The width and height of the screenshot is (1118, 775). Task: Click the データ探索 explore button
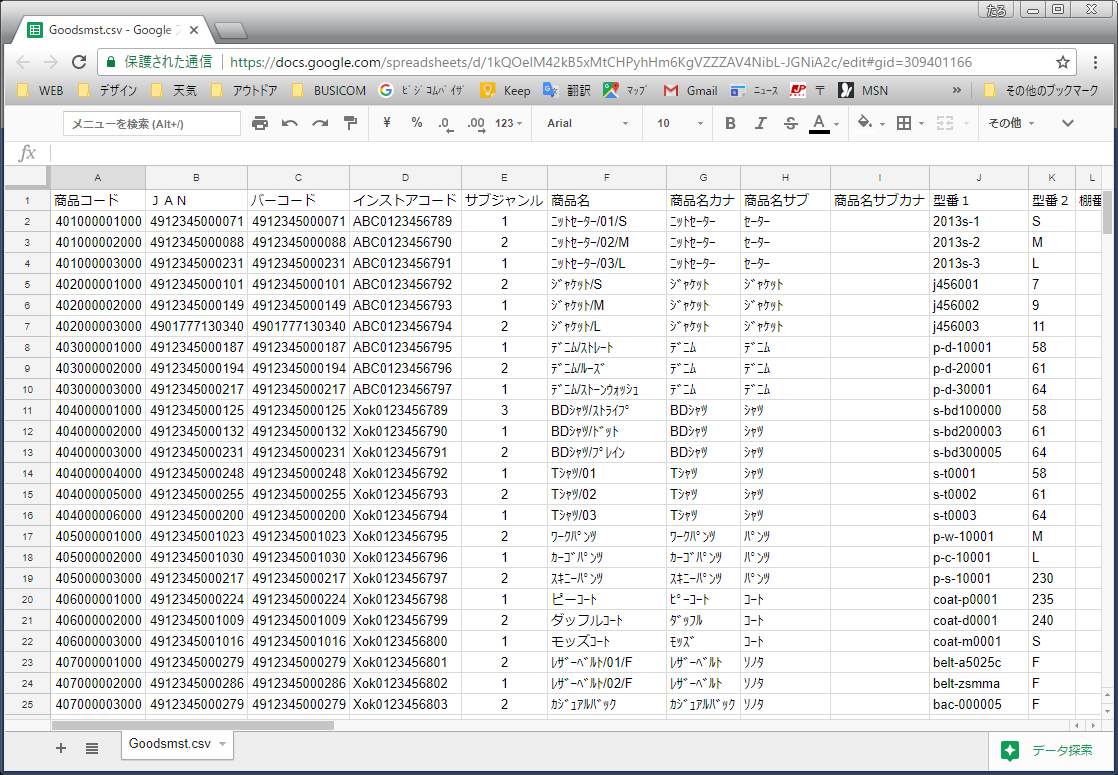[x=1050, y=750]
